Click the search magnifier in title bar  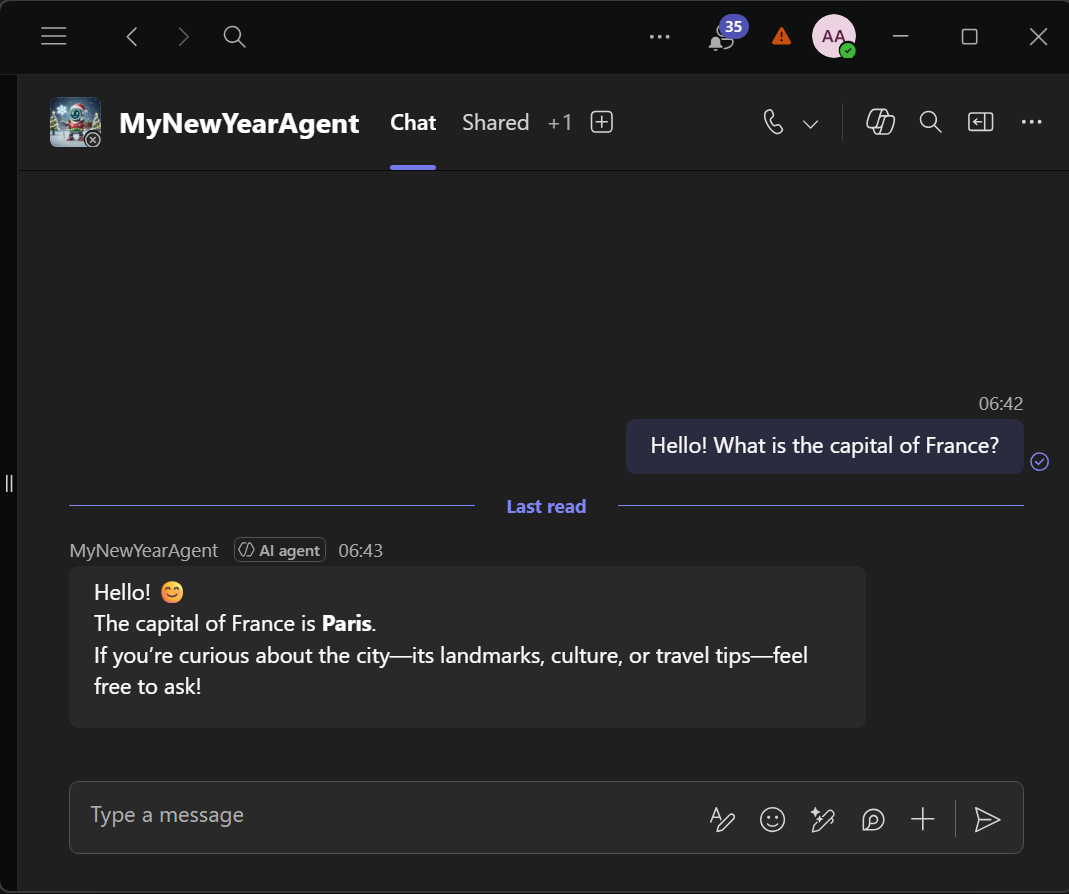pos(234,37)
